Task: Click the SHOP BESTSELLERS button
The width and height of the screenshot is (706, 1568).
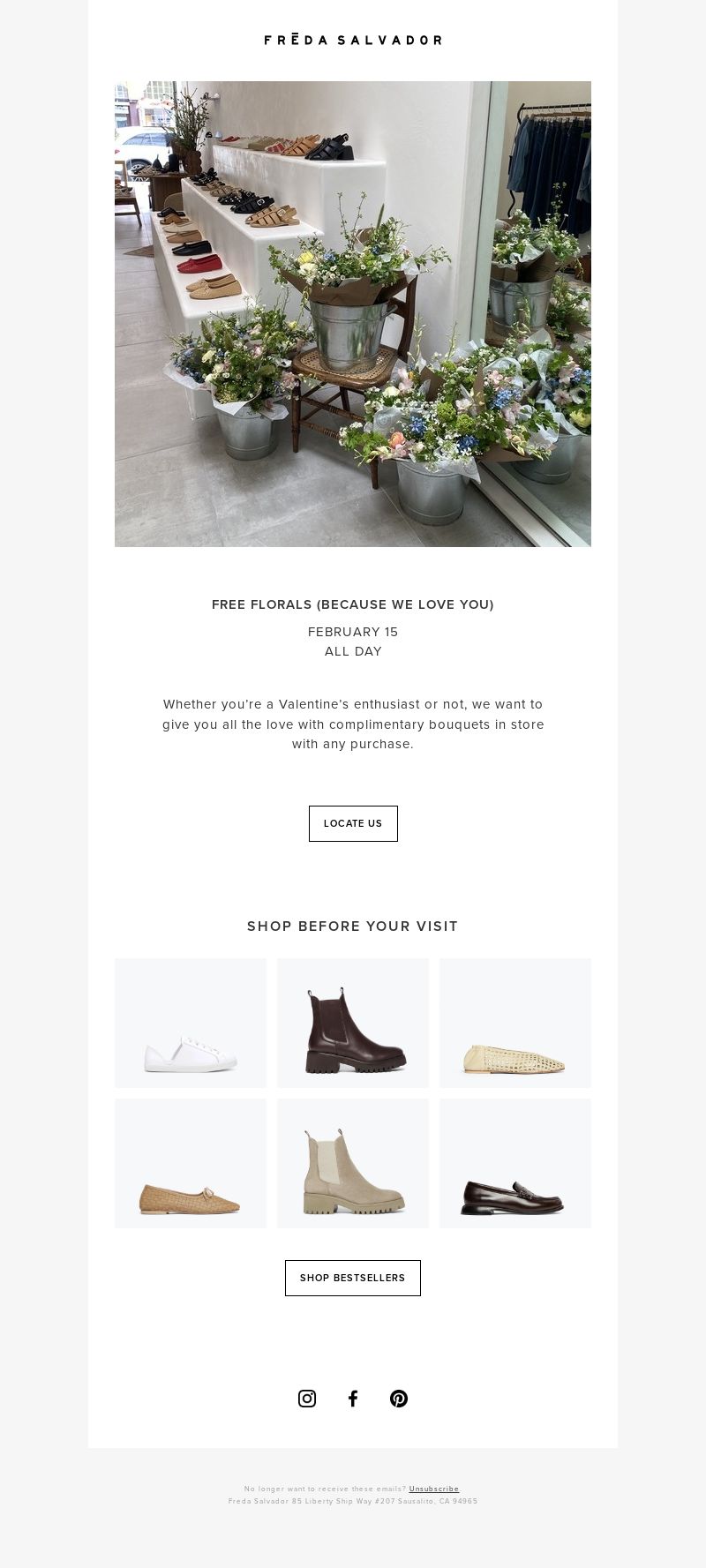Action: pyautogui.click(x=353, y=1278)
